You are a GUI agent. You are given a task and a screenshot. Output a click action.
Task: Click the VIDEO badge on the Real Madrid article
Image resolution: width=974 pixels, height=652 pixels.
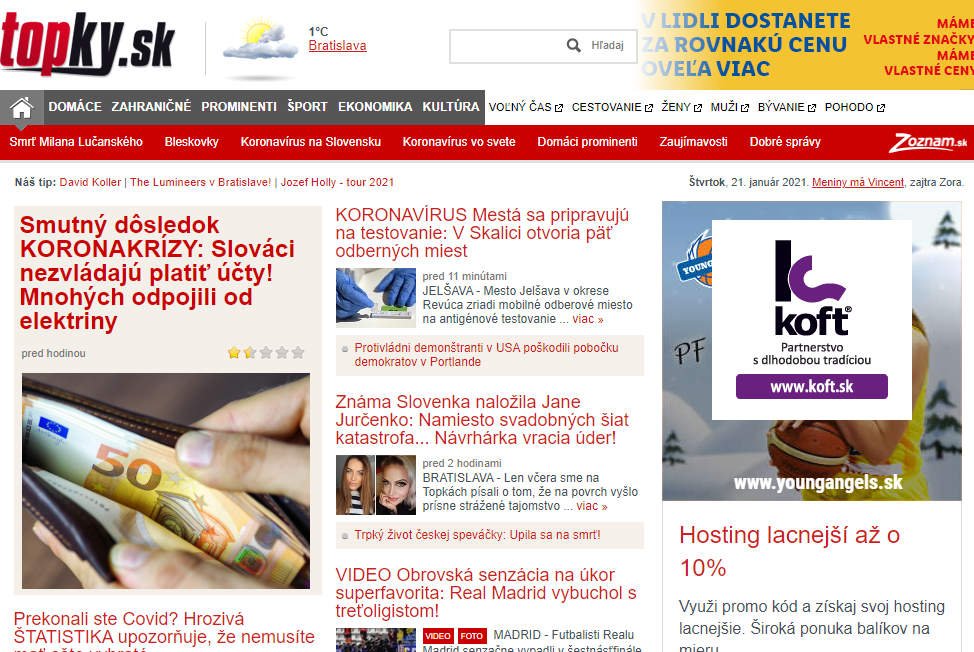click(x=438, y=636)
